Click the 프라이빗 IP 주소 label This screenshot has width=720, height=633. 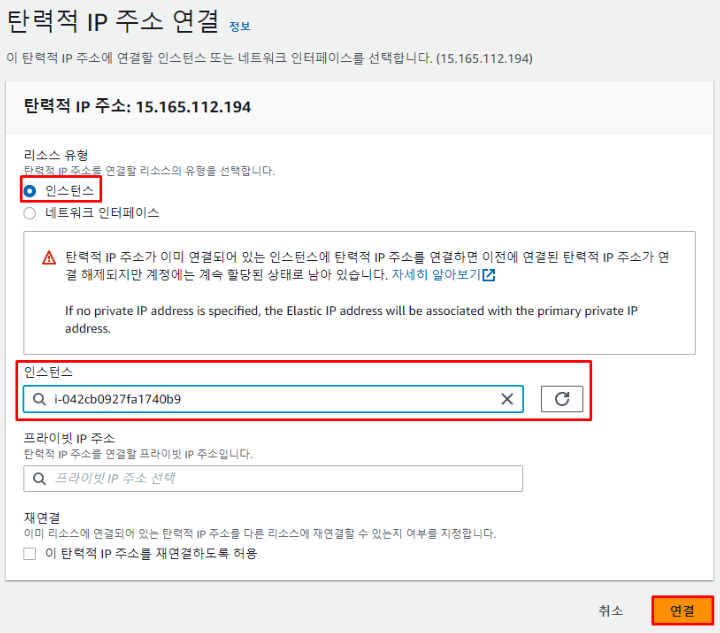pos(69,438)
